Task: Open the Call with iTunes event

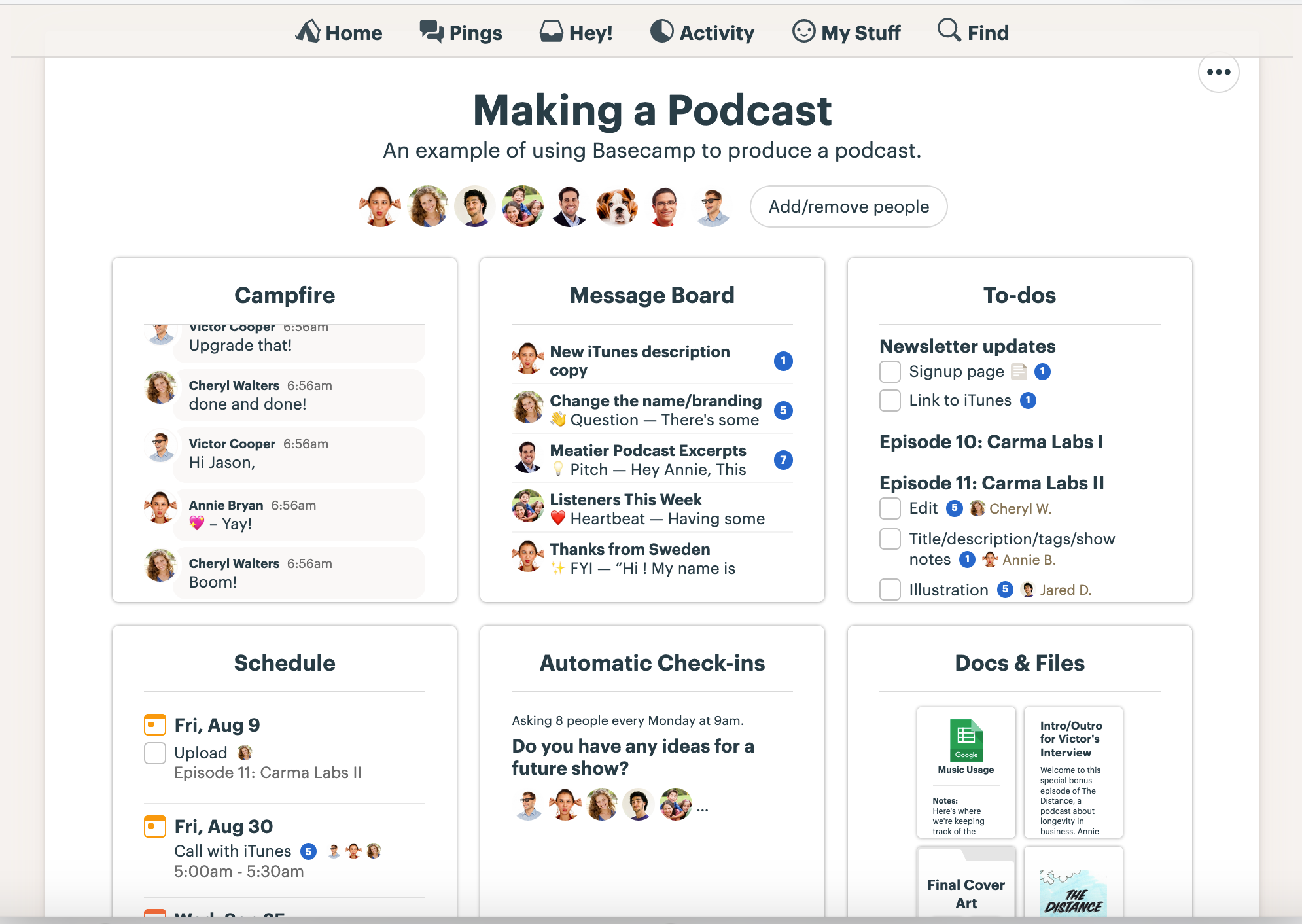Action: [x=232, y=851]
